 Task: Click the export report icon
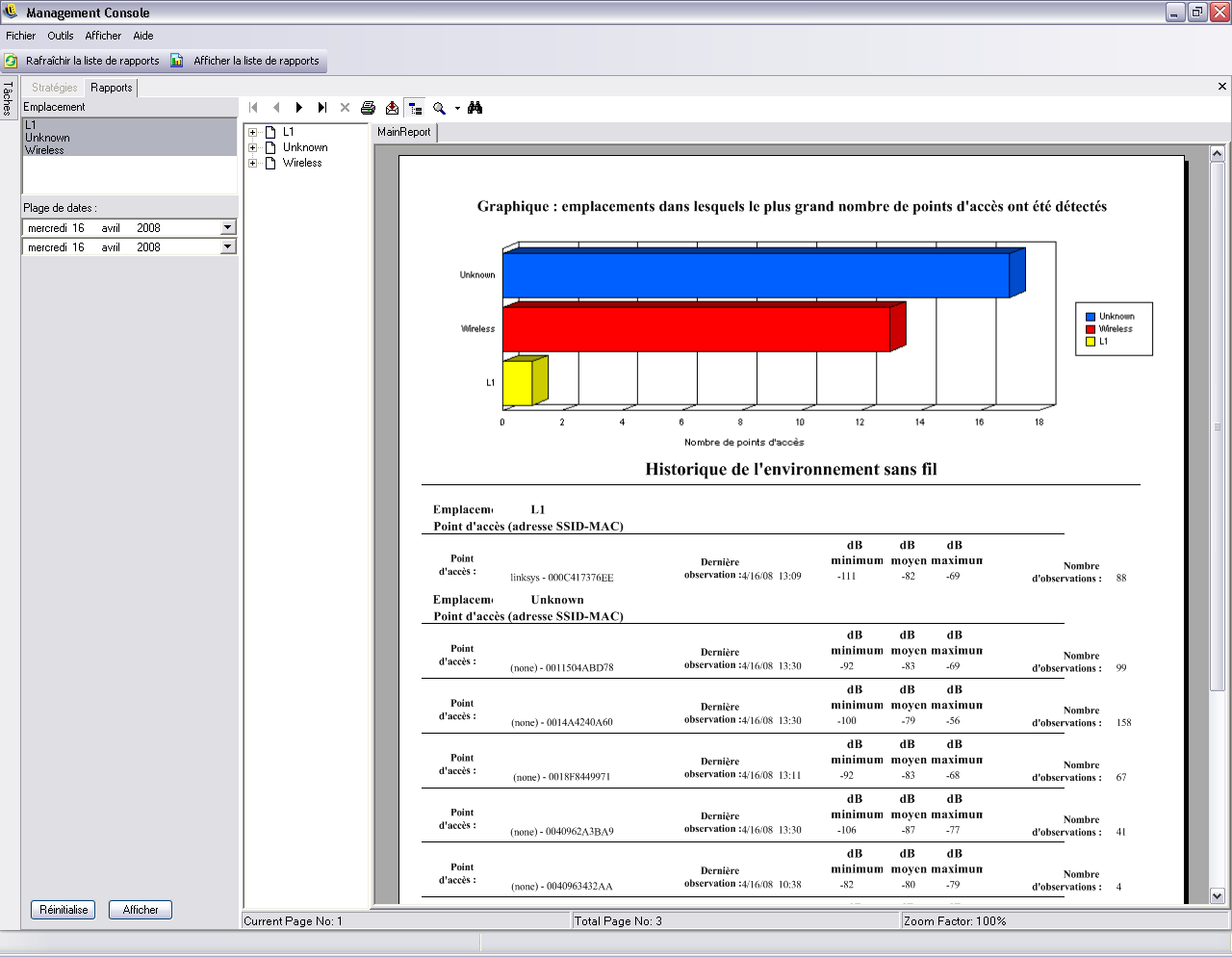(392, 108)
